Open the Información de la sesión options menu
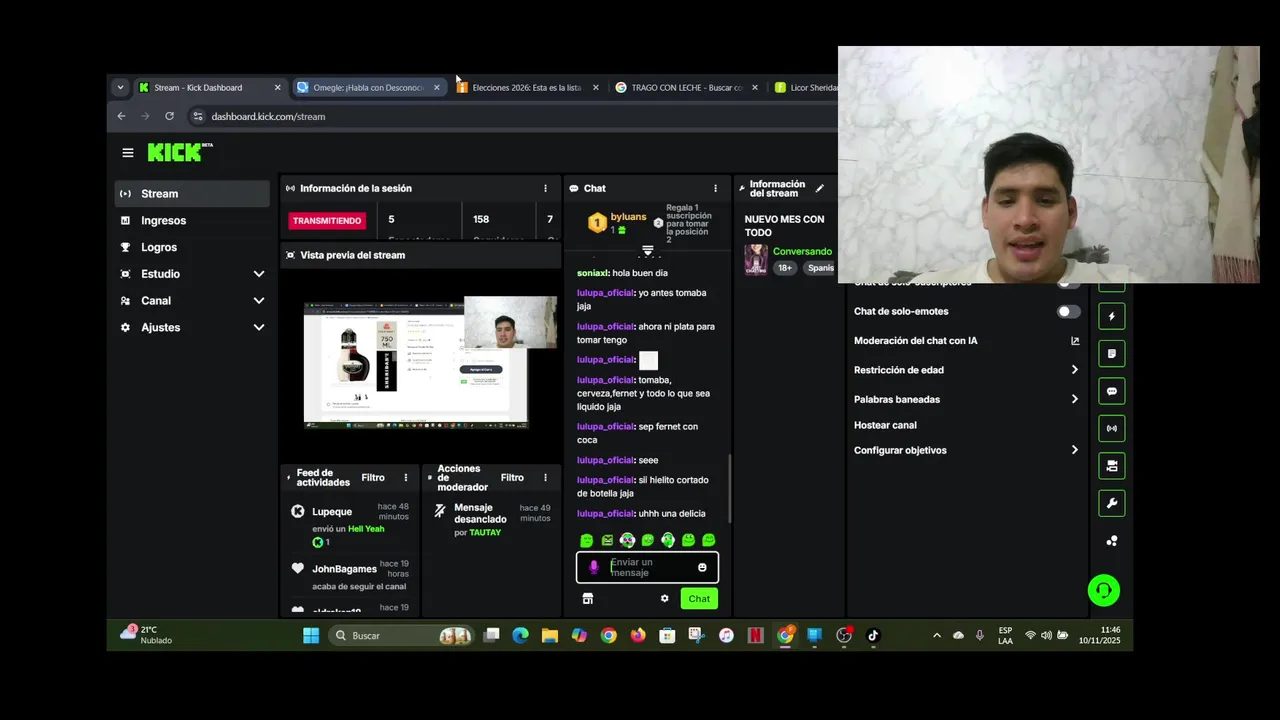 click(545, 188)
